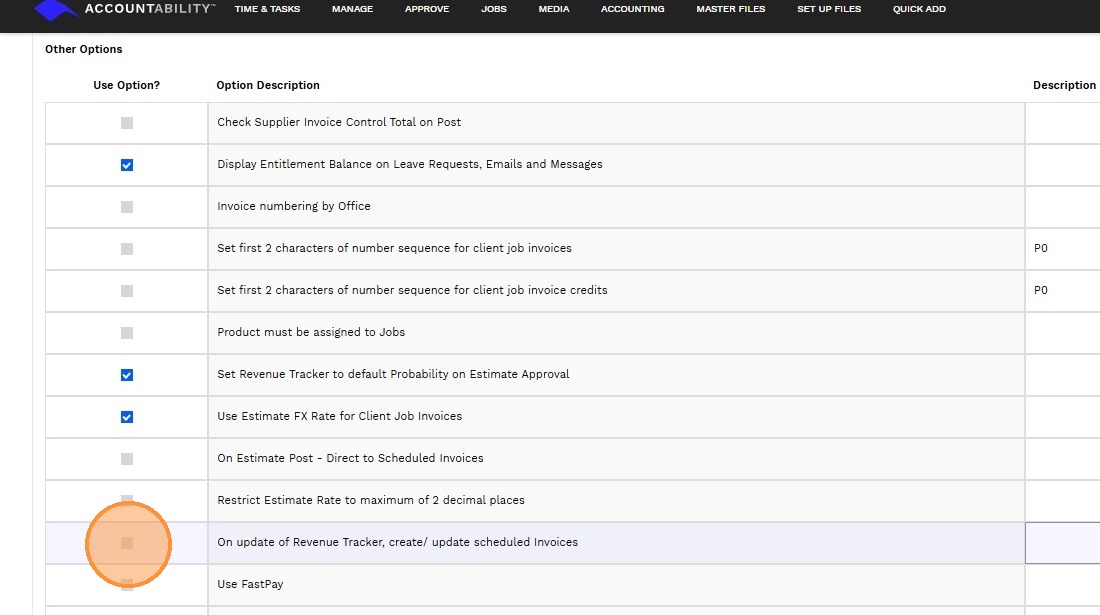The height and width of the screenshot is (615, 1100).
Task: Open the Manage menu
Action: [352, 9]
